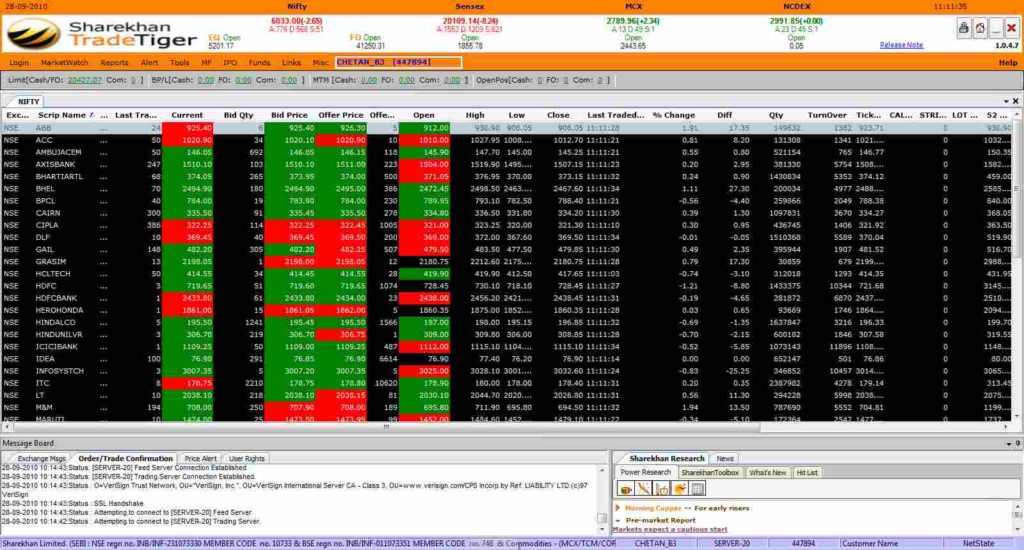This screenshot has width=1024, height=550.
Task: Click the home icon in top-right
Action: (981, 29)
